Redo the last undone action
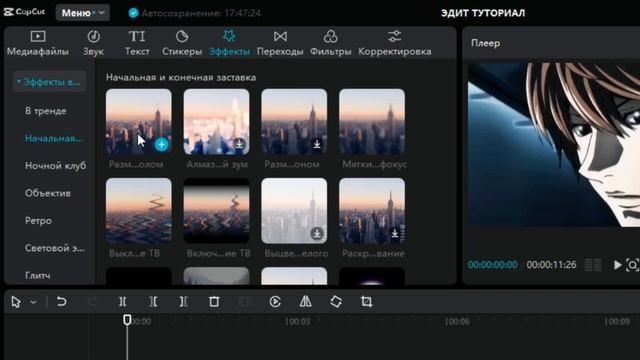 (x=92, y=302)
